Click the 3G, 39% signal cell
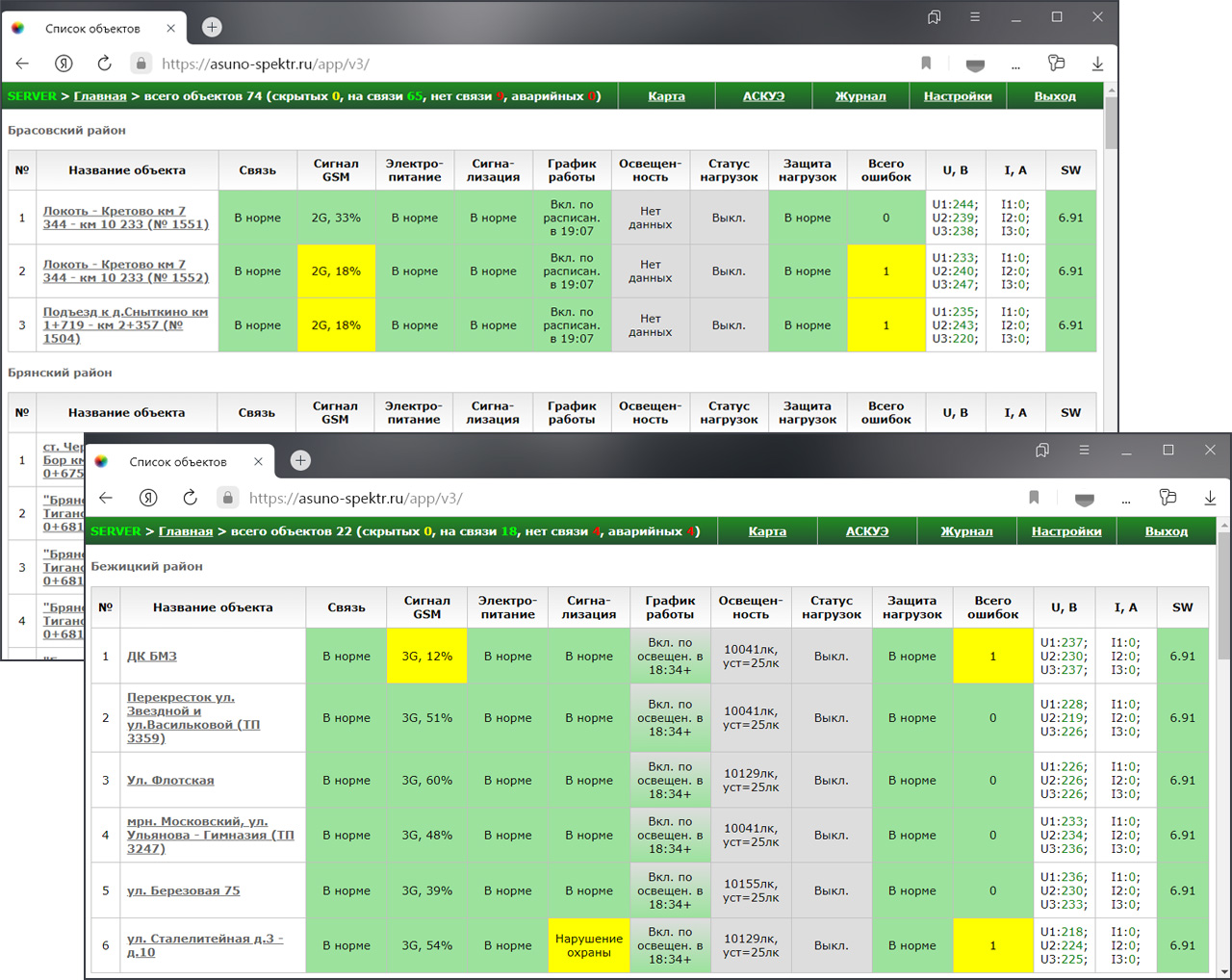Viewport: 1232px width, 980px height. (427, 890)
